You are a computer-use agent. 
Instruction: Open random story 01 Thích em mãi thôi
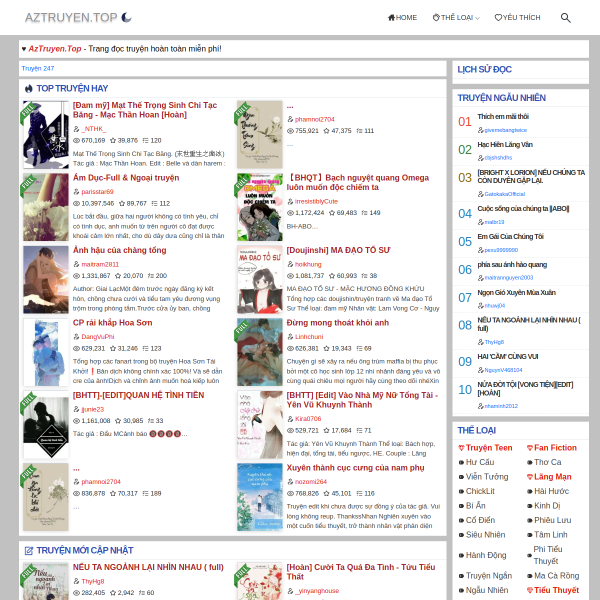point(503,117)
